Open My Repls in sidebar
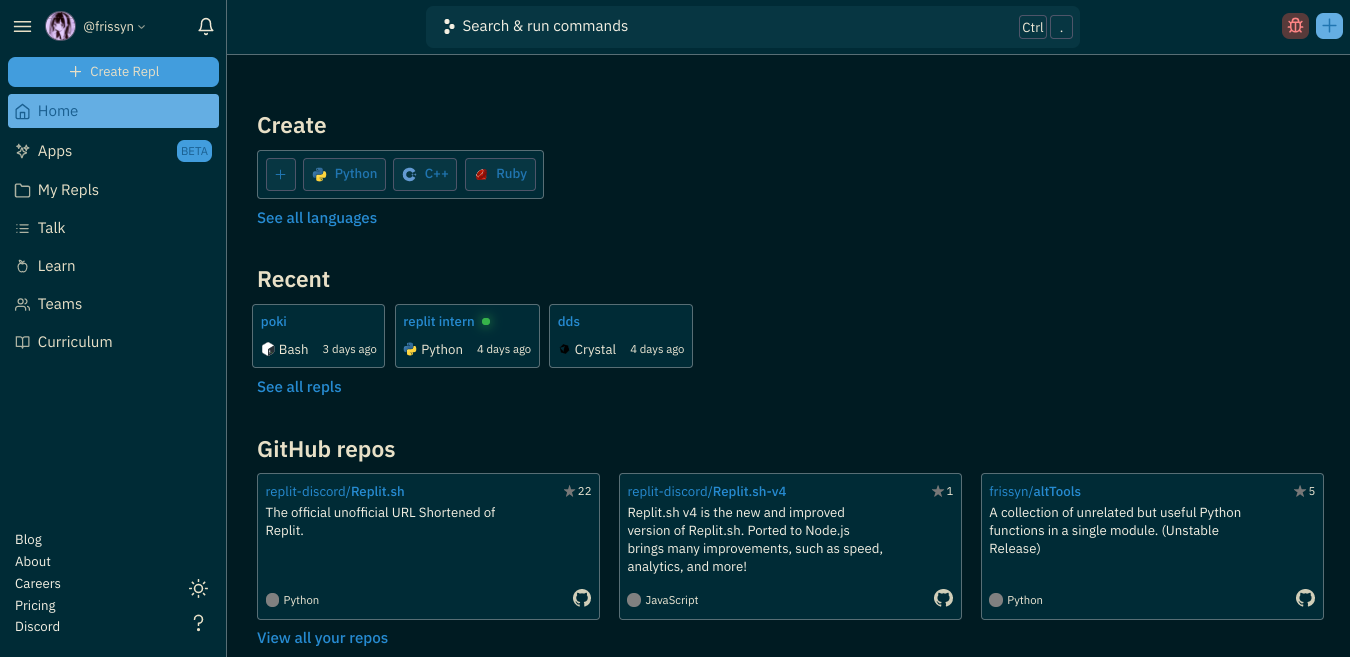Viewport: 1350px width, 657px height. (x=68, y=190)
